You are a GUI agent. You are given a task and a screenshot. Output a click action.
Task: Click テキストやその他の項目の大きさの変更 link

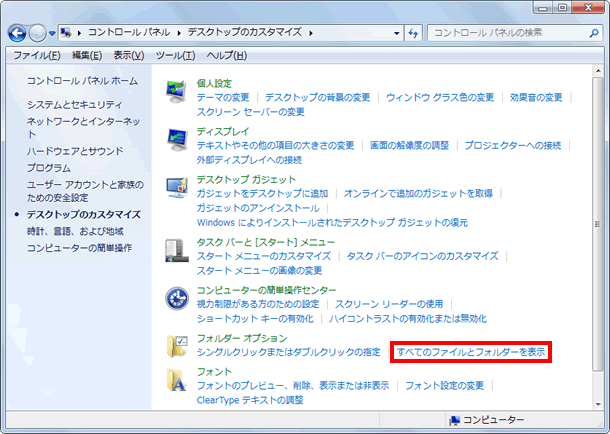[x=275, y=145]
